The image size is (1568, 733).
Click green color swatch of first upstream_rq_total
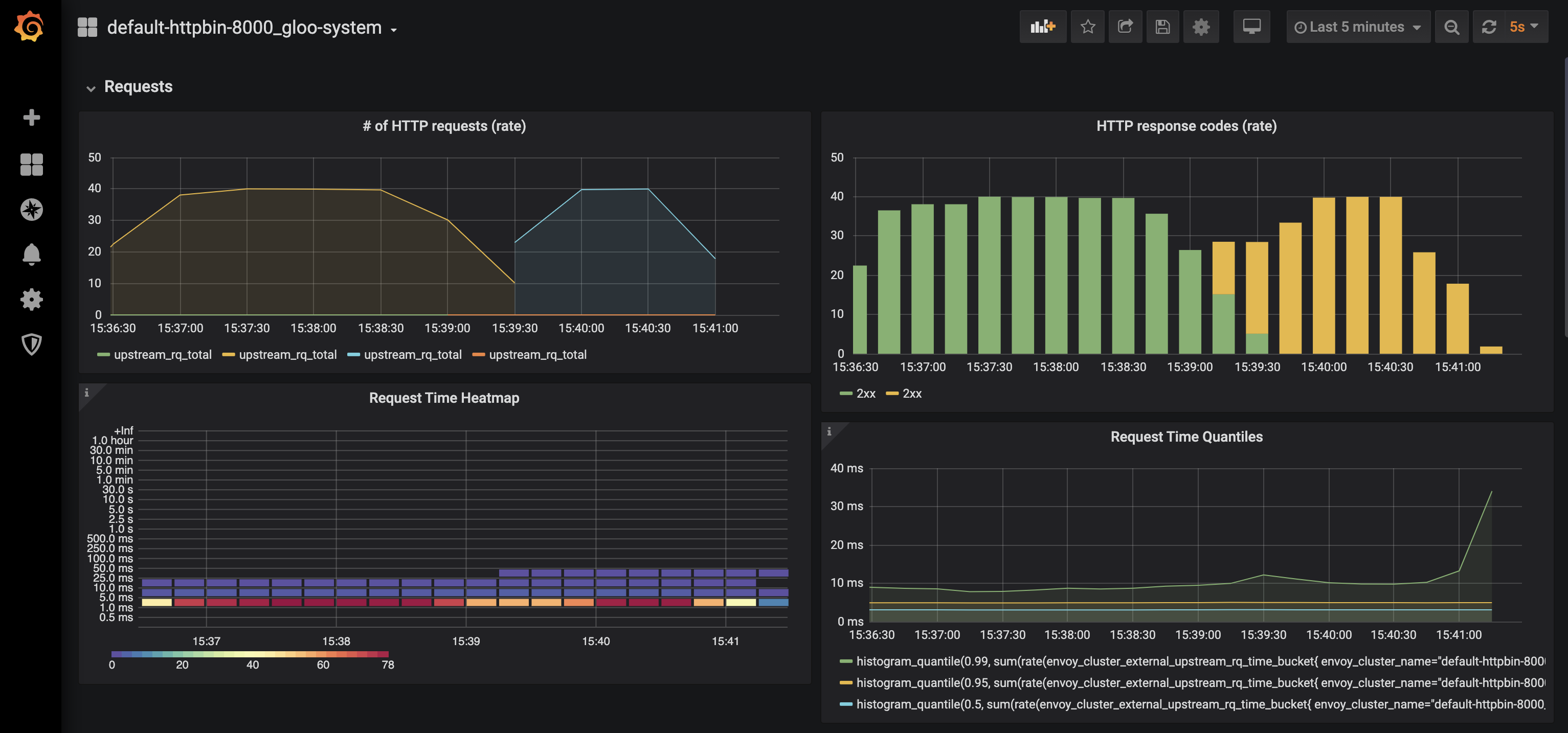click(x=103, y=355)
